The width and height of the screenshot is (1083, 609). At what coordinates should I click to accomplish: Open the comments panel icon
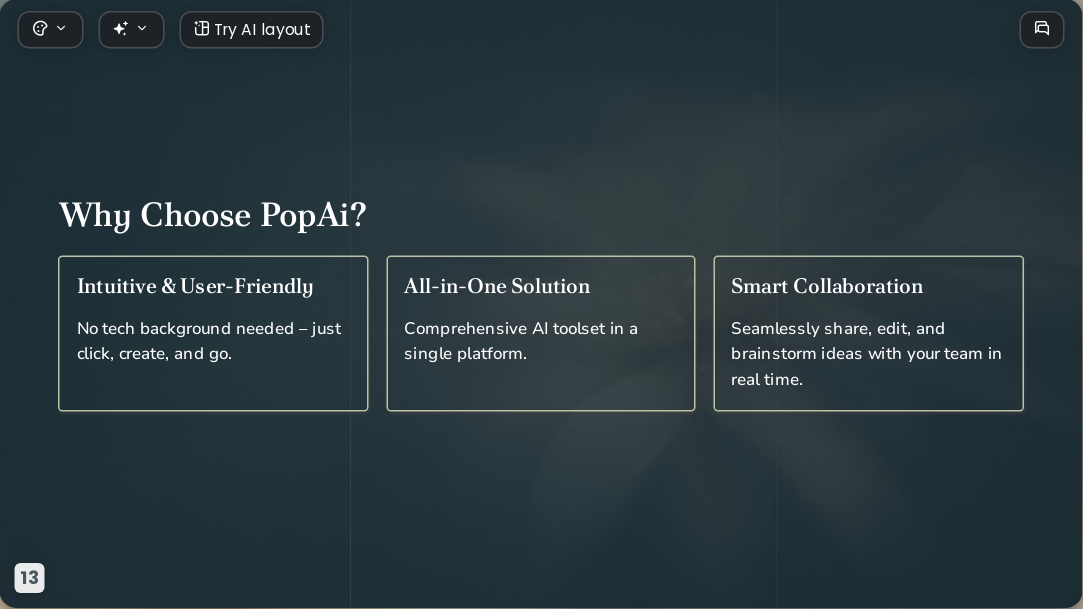pos(1042,30)
